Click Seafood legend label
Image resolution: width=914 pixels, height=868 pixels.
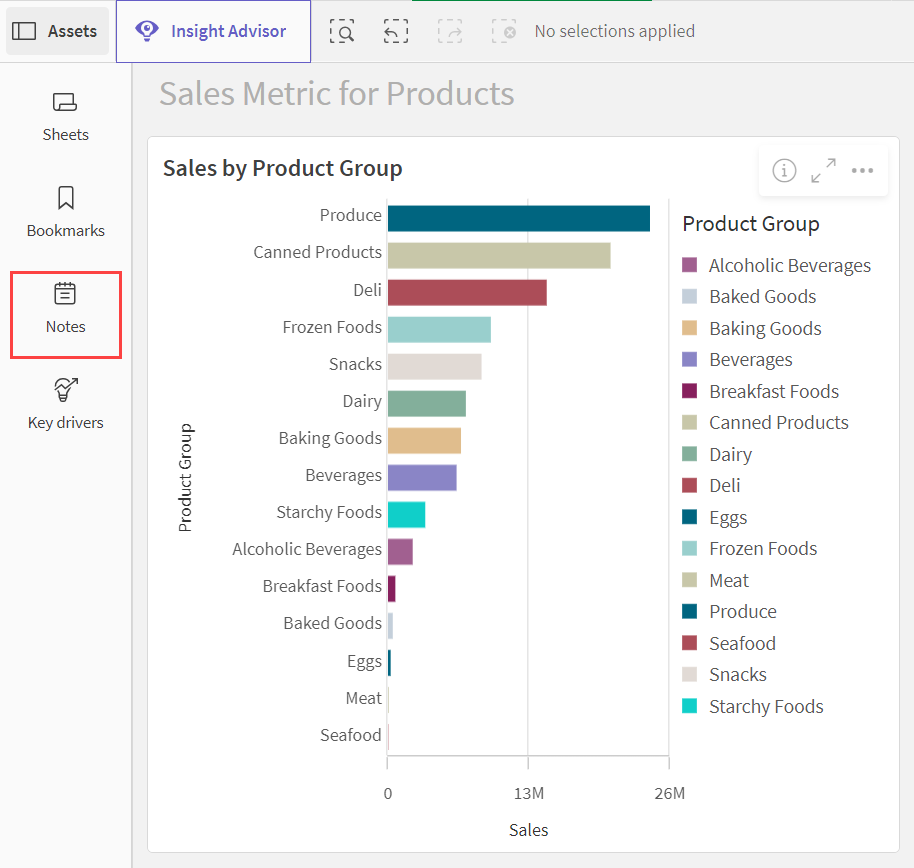(742, 644)
